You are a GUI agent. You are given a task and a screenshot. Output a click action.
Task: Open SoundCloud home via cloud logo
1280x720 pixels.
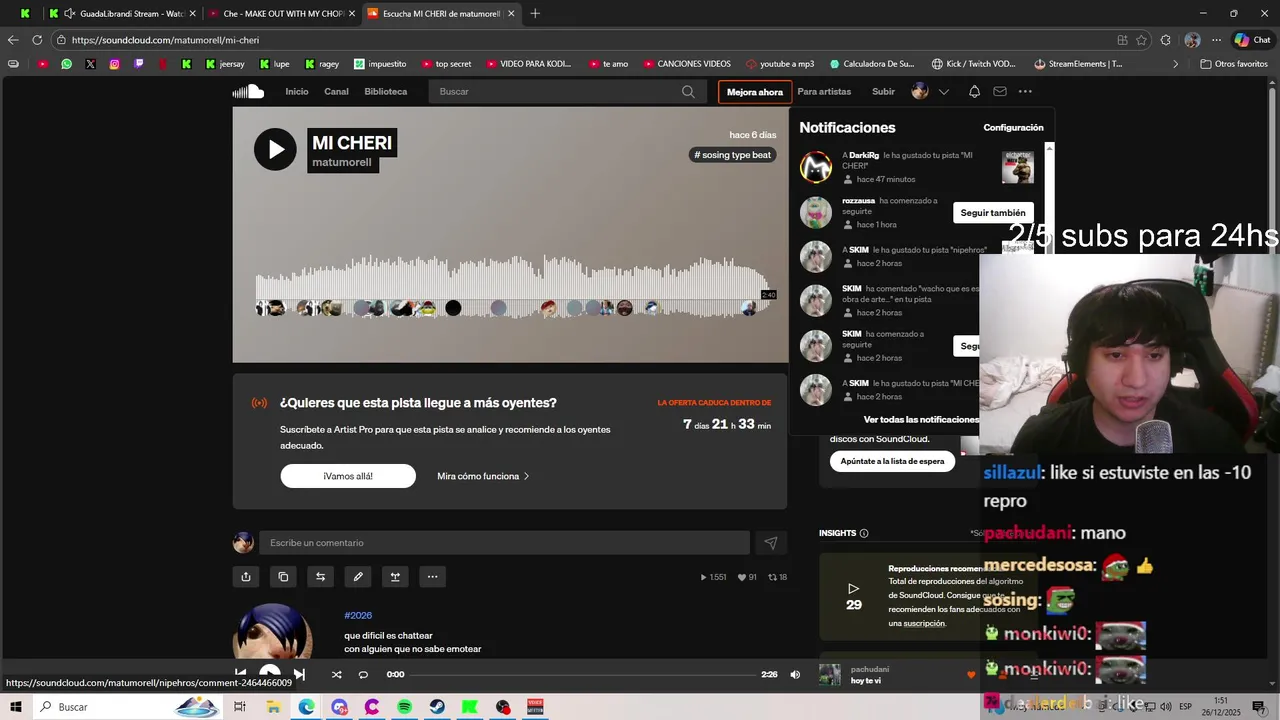pyautogui.click(x=248, y=91)
